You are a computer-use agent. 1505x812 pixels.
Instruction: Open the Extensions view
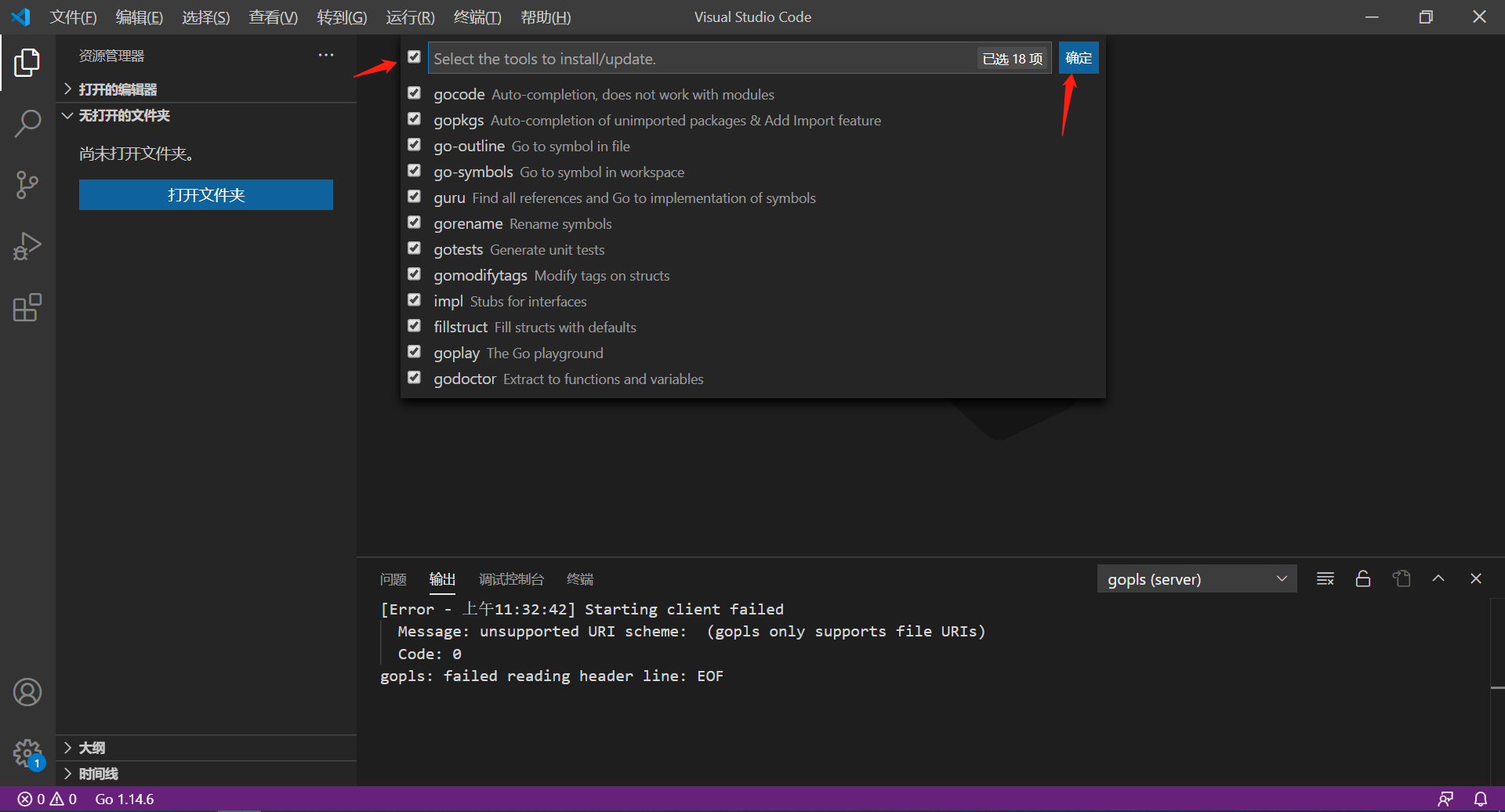tap(27, 307)
